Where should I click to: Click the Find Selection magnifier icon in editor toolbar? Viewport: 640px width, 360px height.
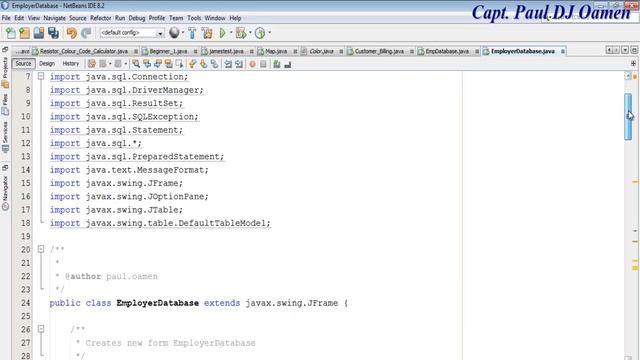(x=136, y=64)
